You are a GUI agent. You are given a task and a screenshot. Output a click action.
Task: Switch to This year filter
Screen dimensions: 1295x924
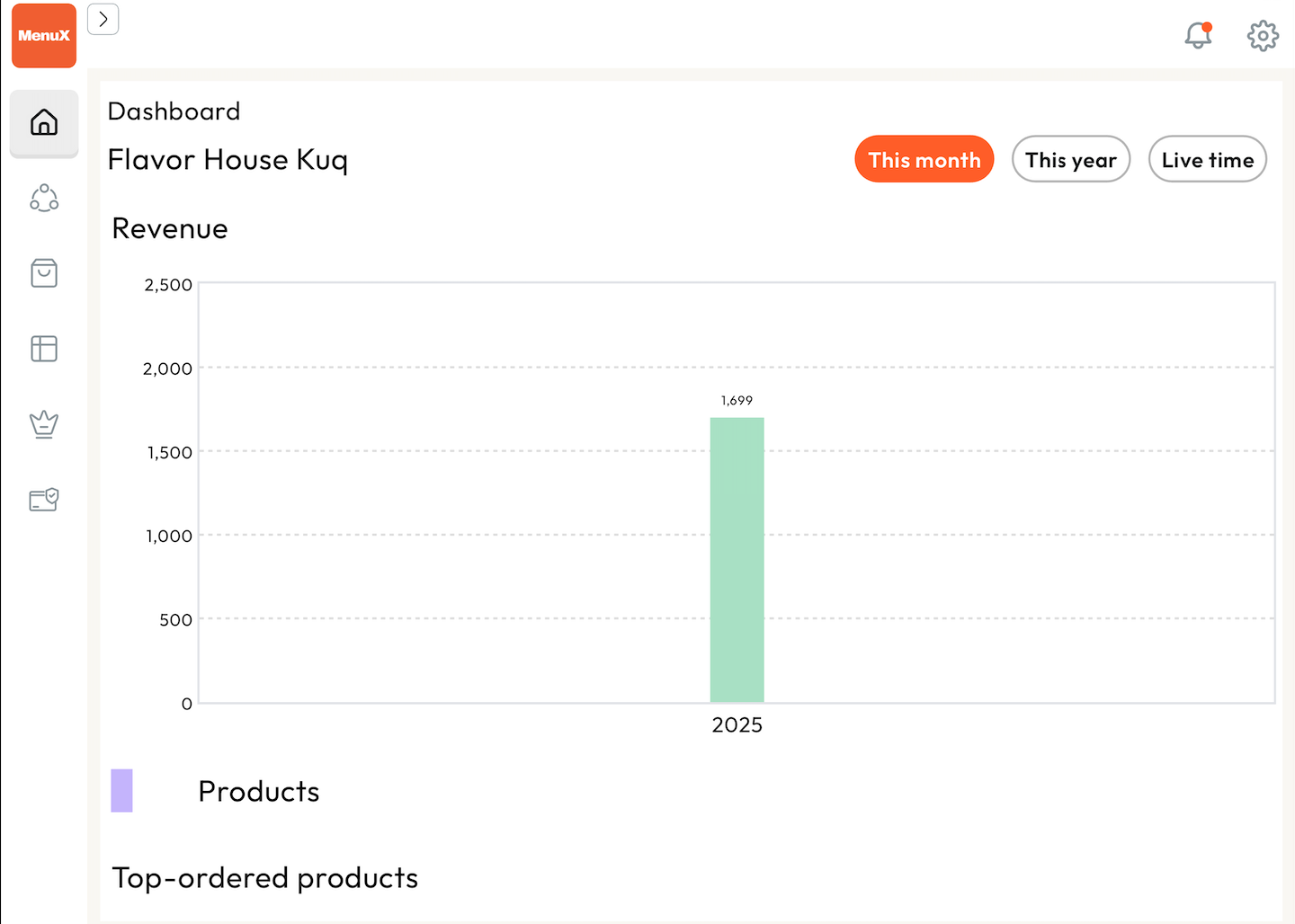pos(1071,159)
